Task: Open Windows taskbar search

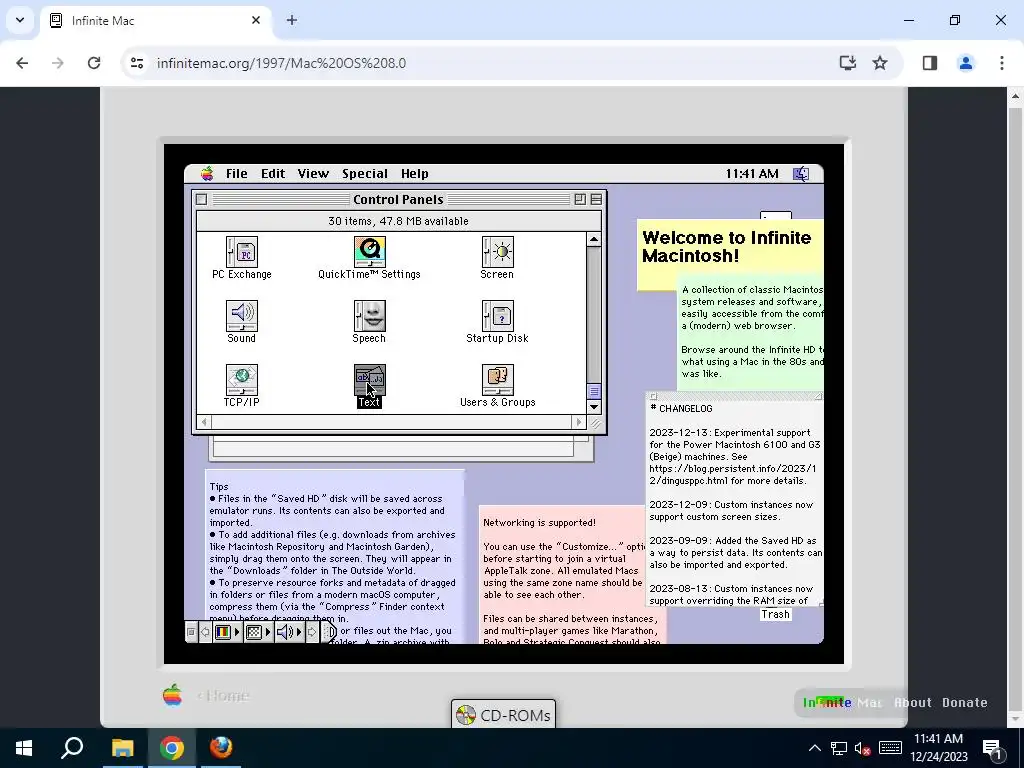Action: tap(72, 748)
